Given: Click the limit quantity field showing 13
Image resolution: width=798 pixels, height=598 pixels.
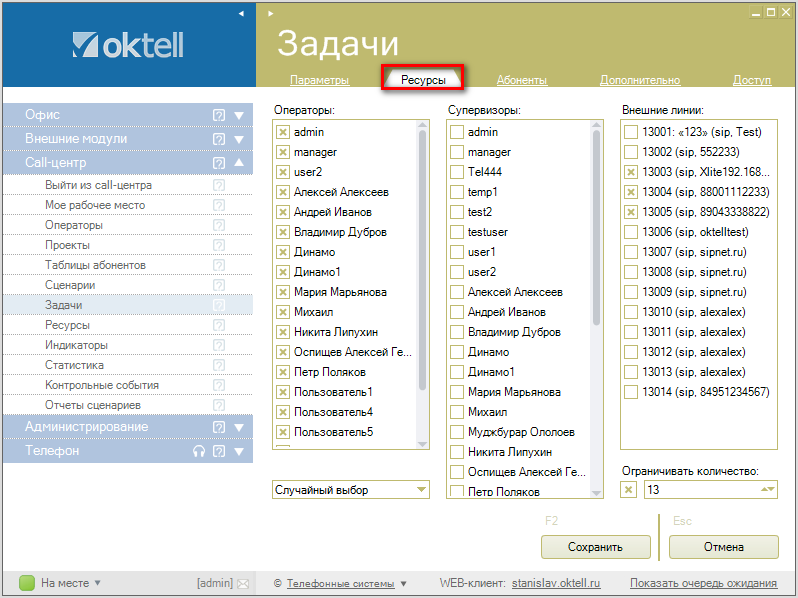Looking at the screenshot, I should [700, 489].
